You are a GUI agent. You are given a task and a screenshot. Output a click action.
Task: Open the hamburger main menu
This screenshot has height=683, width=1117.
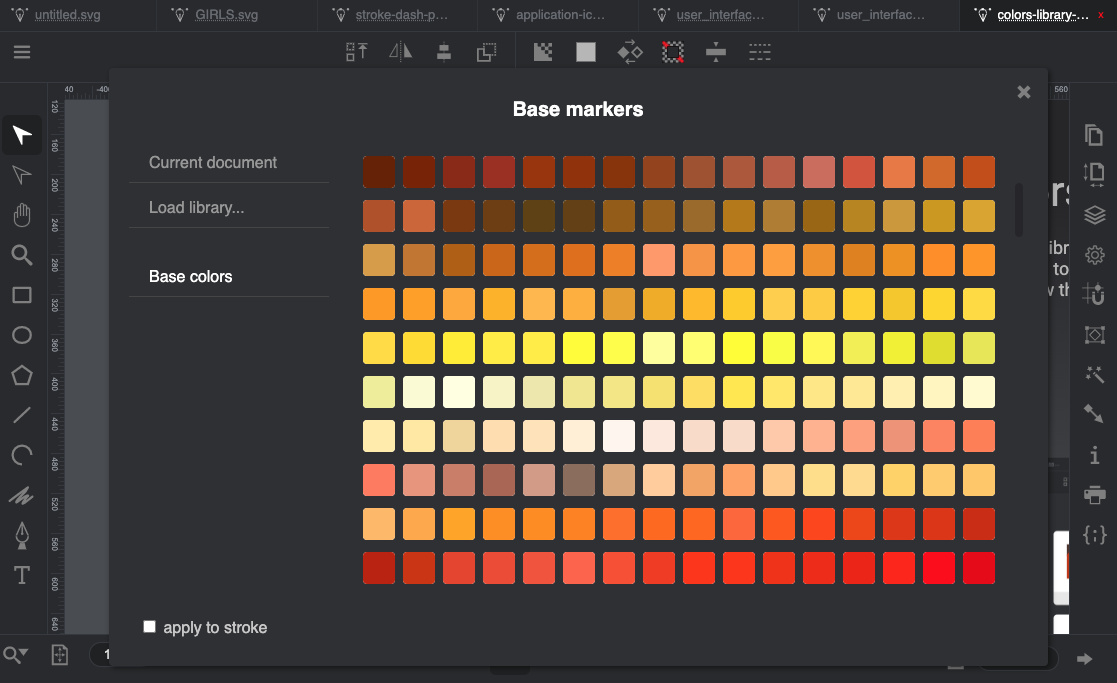[22, 53]
